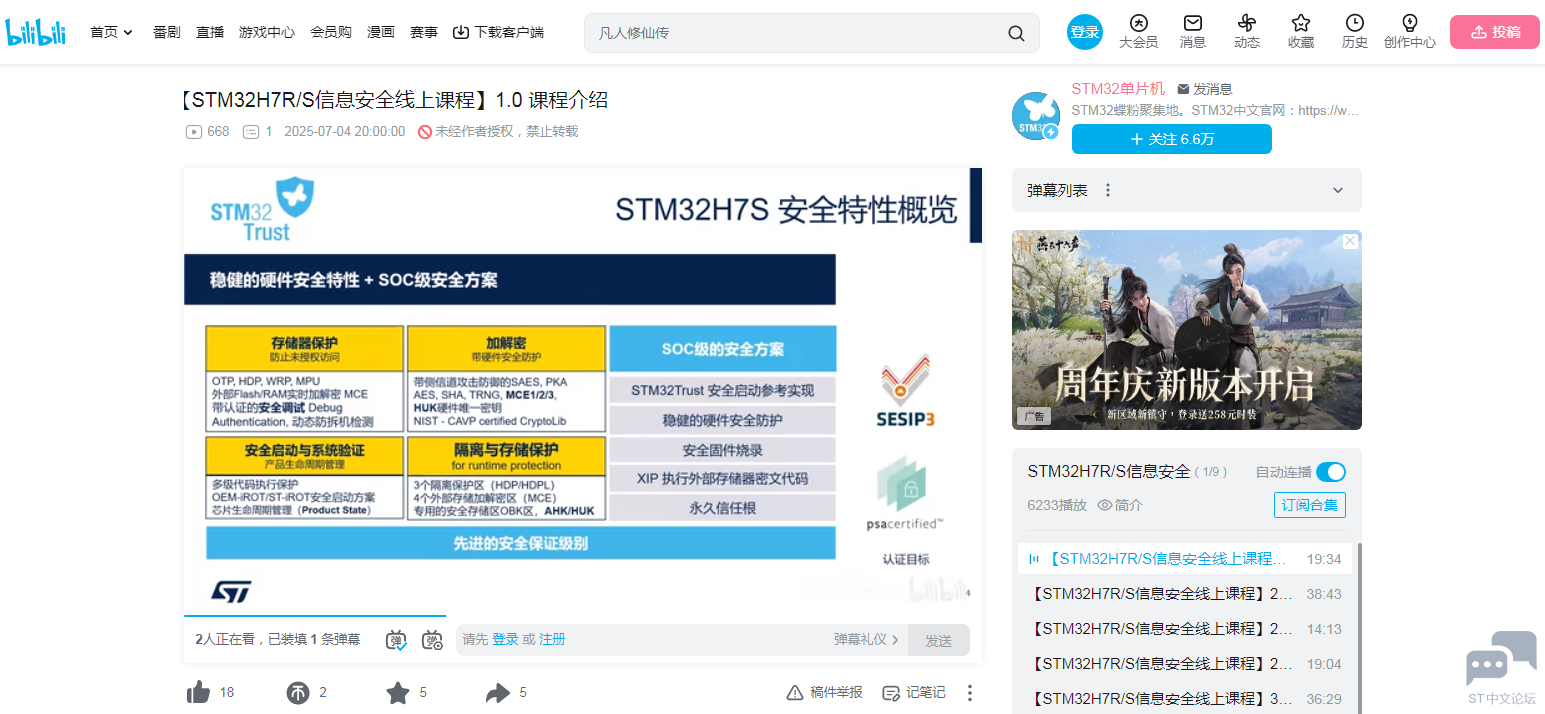
Task: Click the video progress bar
Action: tap(582, 616)
